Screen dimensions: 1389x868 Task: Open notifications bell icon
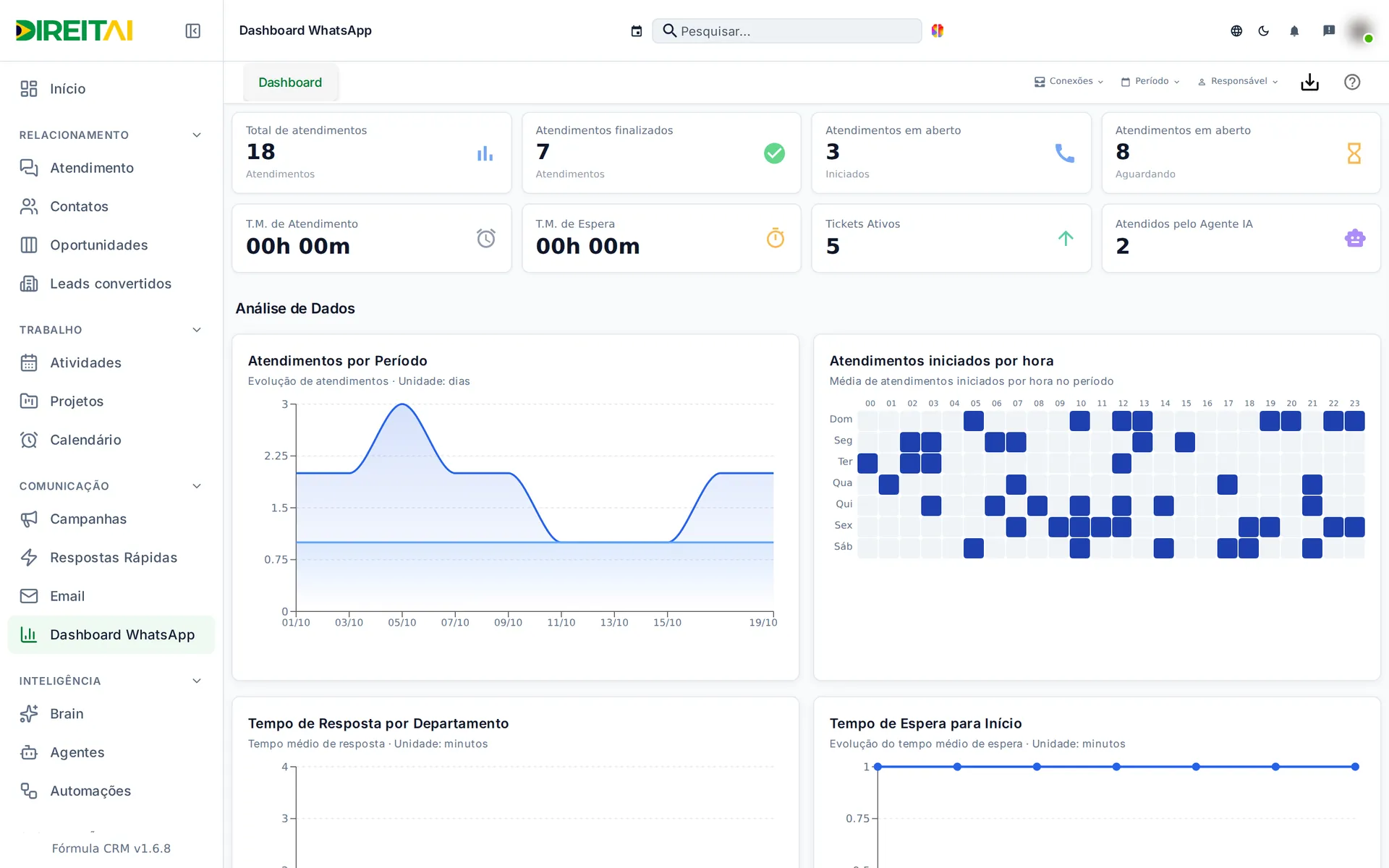[1294, 30]
